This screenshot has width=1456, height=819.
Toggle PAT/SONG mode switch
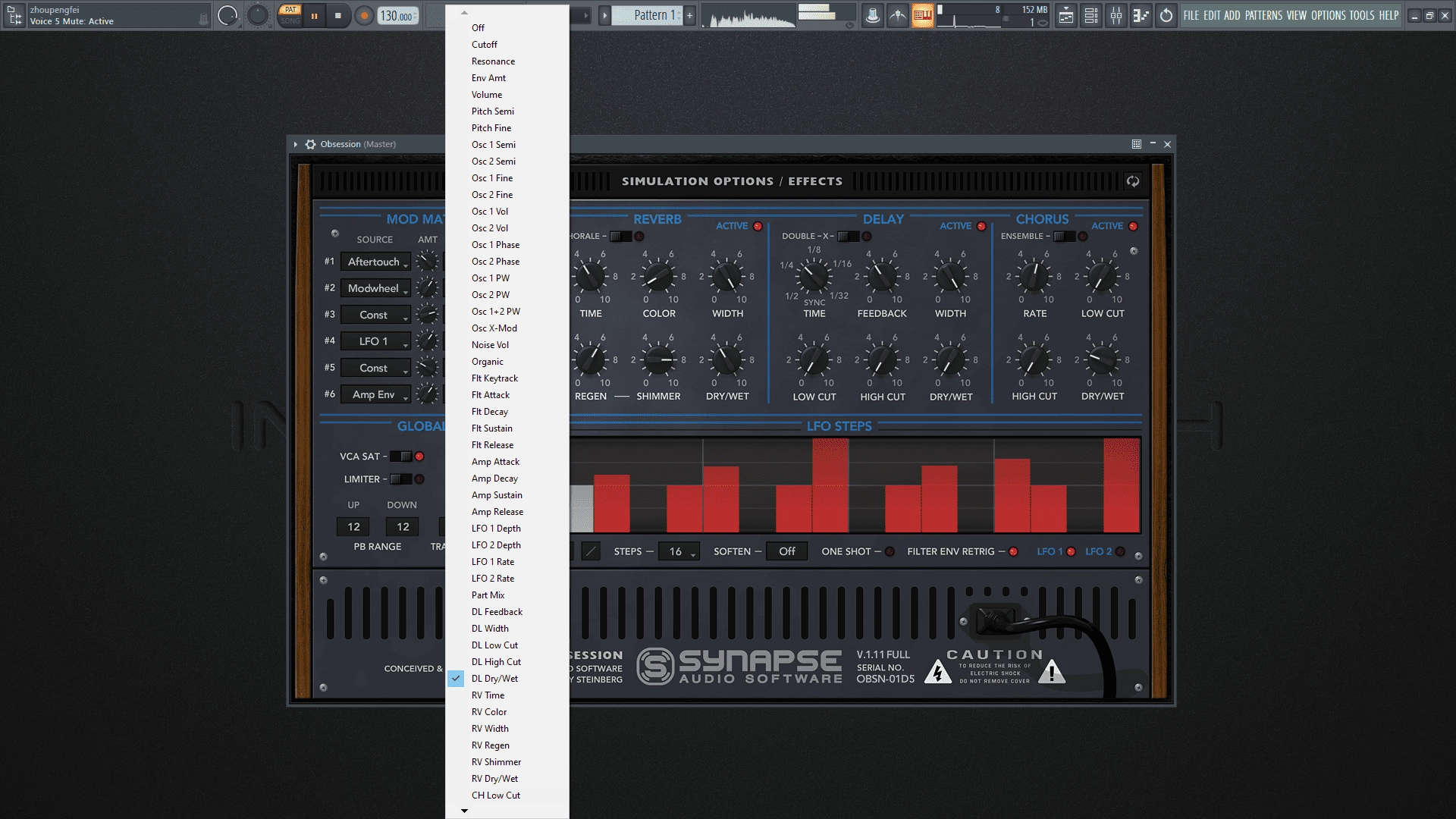pyautogui.click(x=290, y=15)
